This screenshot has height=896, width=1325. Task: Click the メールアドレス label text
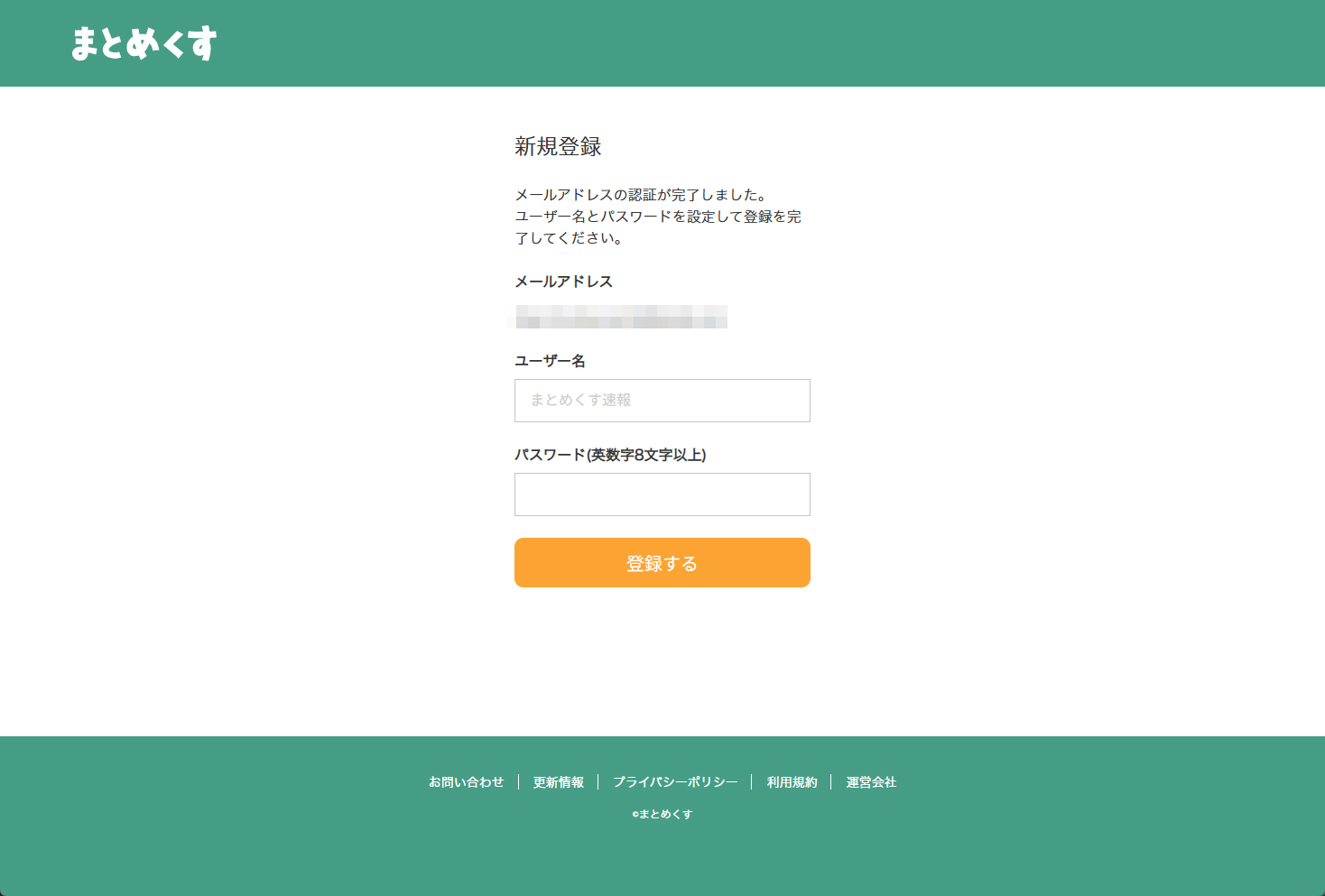563,282
